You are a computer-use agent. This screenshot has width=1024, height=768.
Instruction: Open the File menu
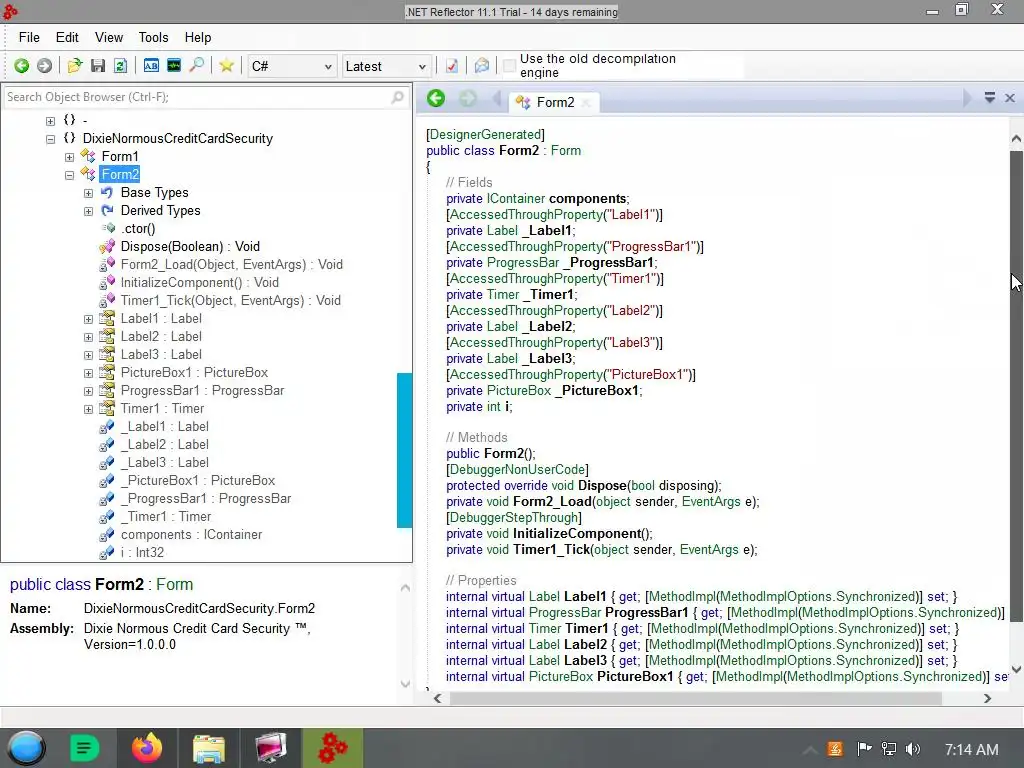[x=29, y=37]
